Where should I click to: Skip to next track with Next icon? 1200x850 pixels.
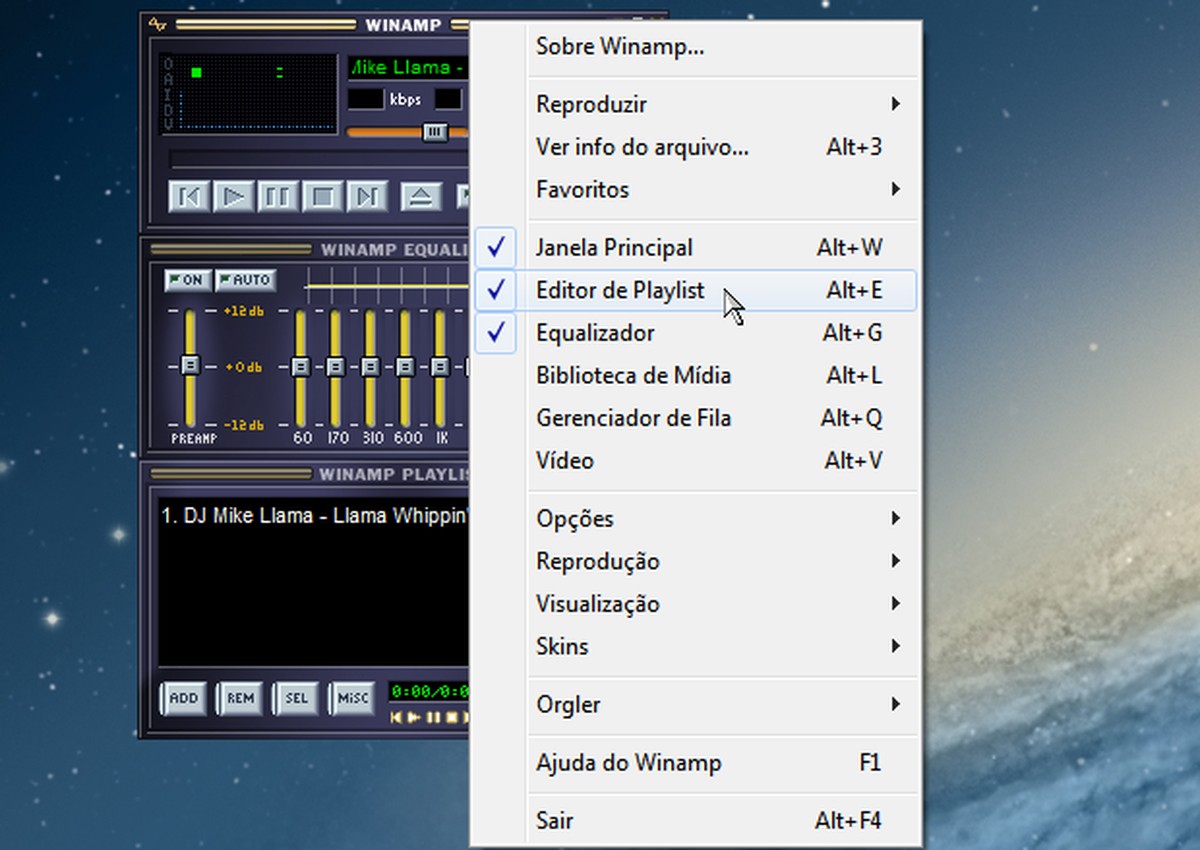click(x=366, y=197)
